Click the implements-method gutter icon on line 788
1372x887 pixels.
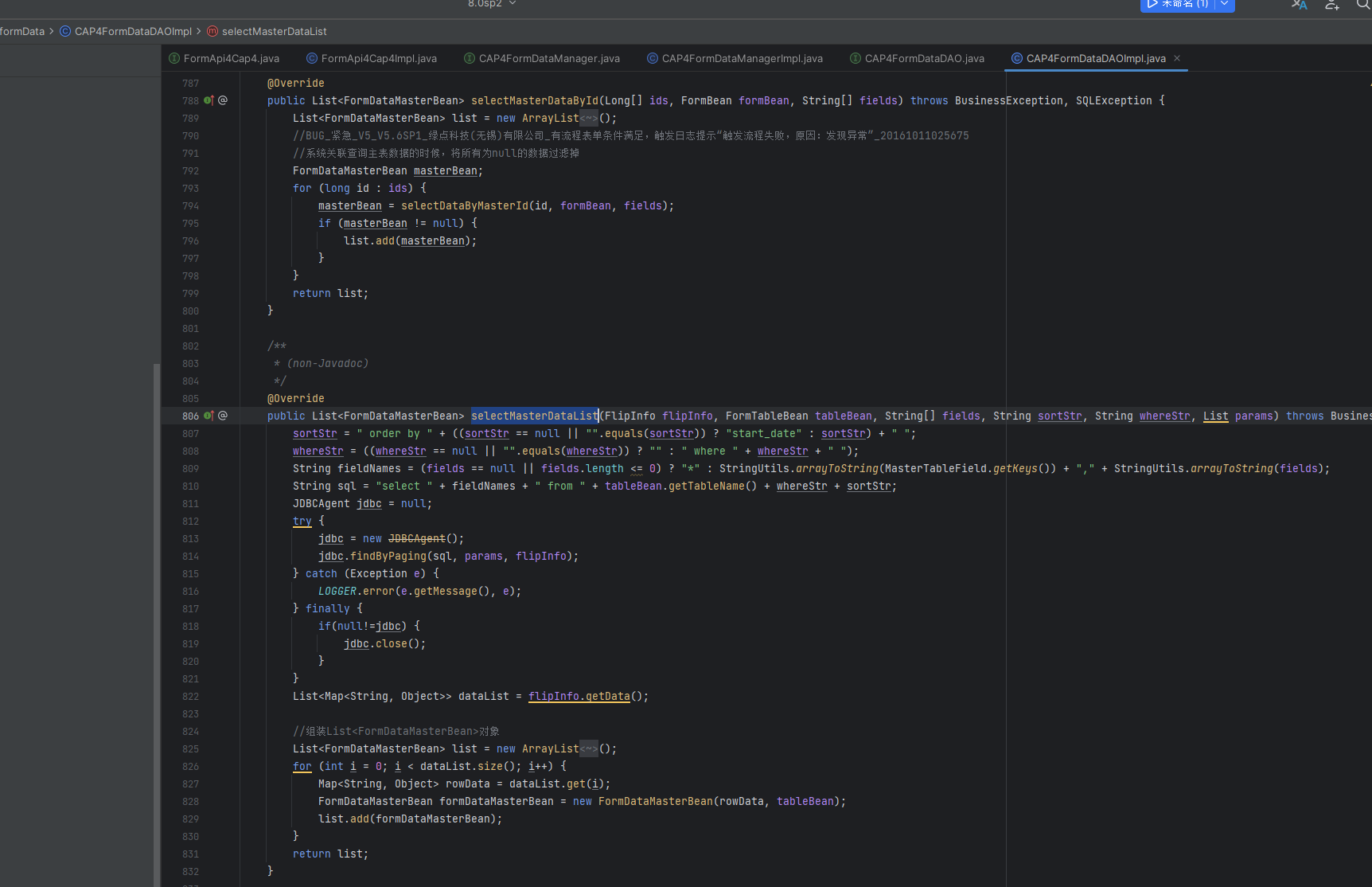(209, 100)
